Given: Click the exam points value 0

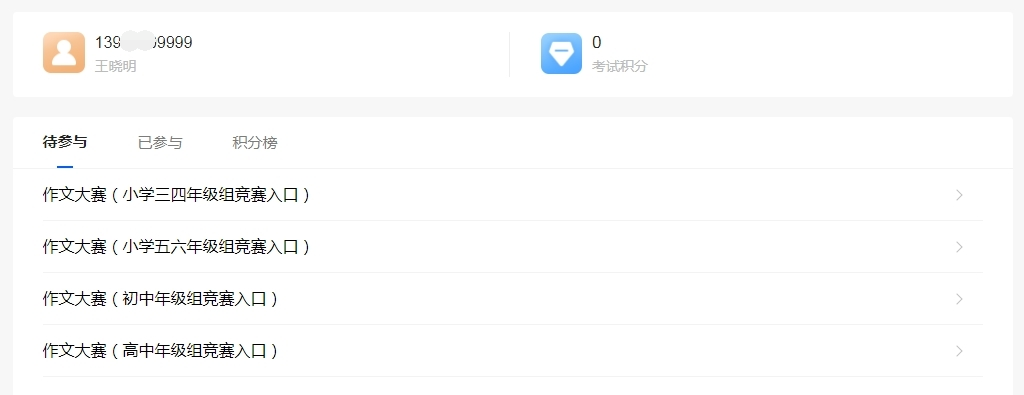Looking at the screenshot, I should coord(597,42).
